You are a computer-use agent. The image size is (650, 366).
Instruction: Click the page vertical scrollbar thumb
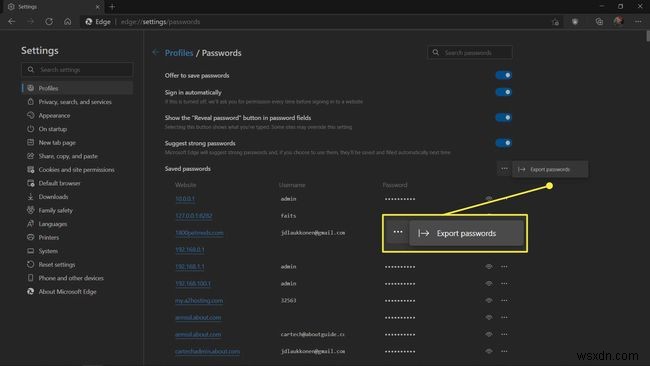click(x=648, y=36)
